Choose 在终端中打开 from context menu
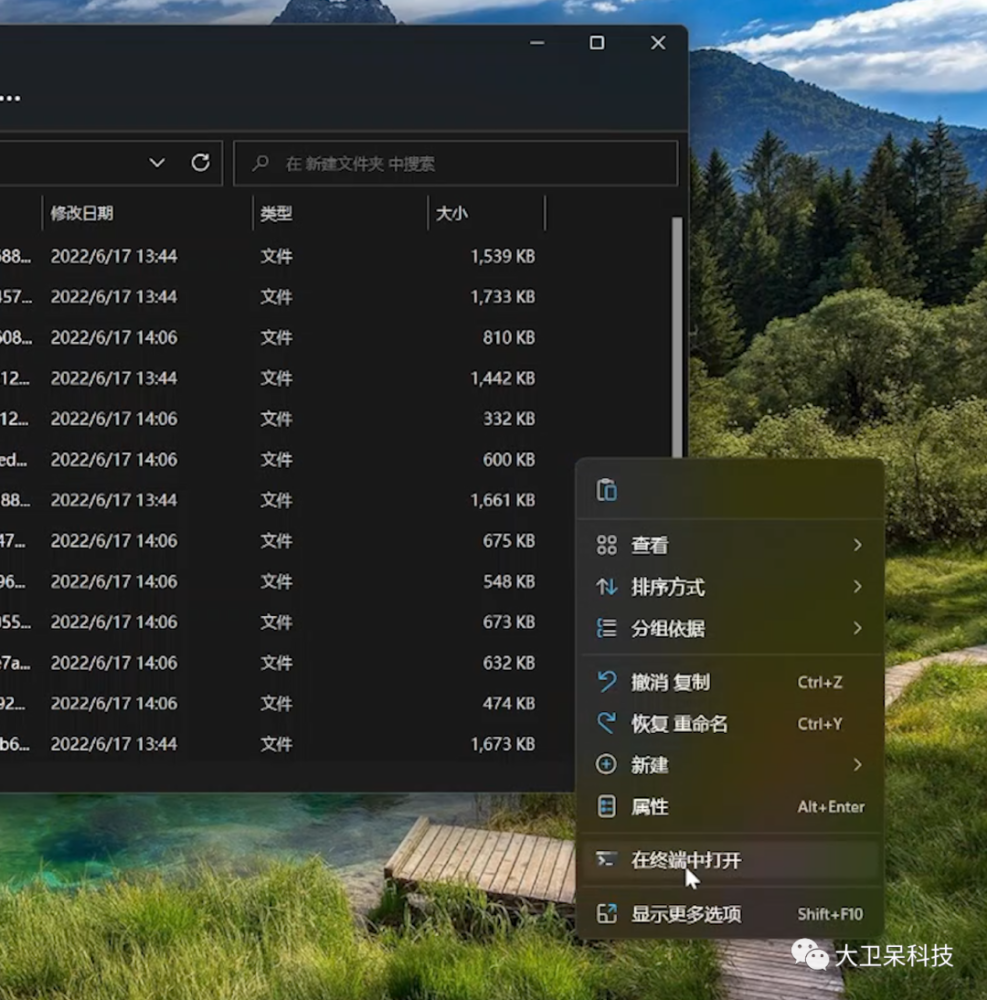This screenshot has width=987, height=1000. point(686,860)
